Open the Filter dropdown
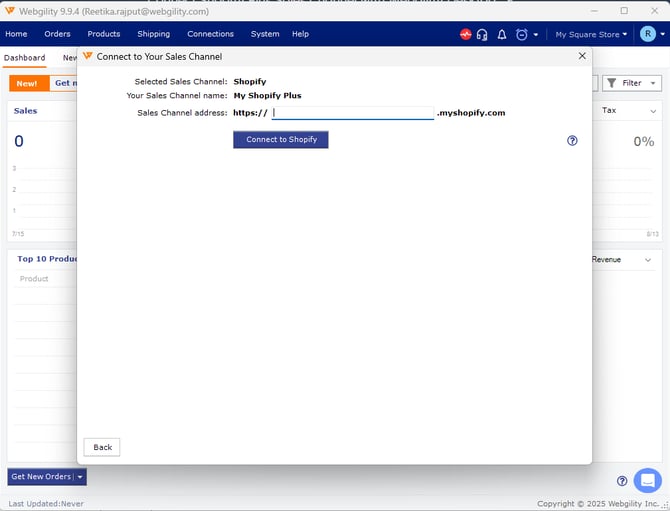Viewport: 670px width, 511px height. (632, 84)
